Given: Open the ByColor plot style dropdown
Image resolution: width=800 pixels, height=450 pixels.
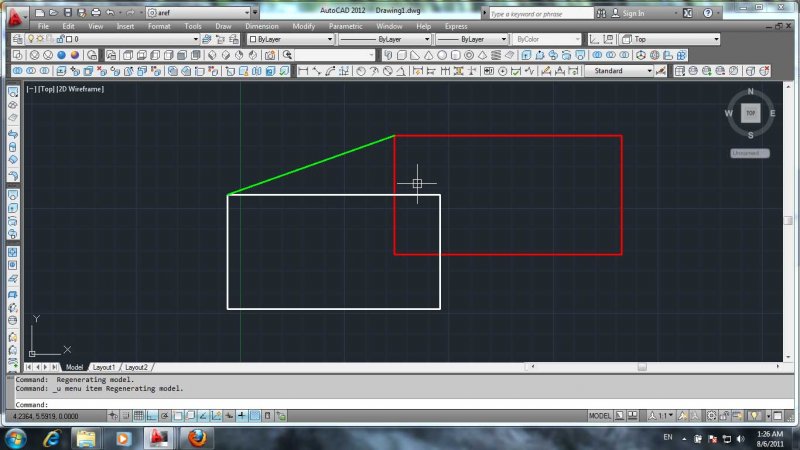Looking at the screenshot, I should 546,39.
